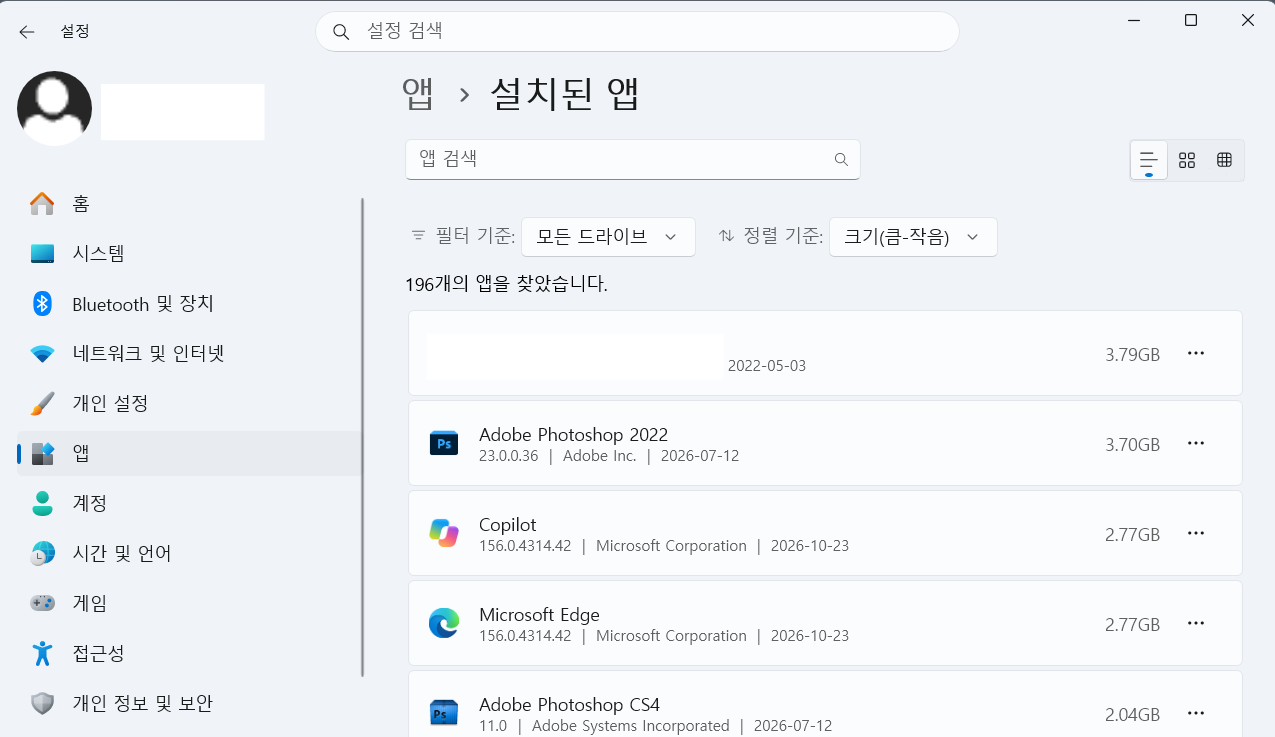Select 시간 및 언어 in the sidebar
Viewport: 1275px width, 737px height.
pyautogui.click(x=189, y=553)
